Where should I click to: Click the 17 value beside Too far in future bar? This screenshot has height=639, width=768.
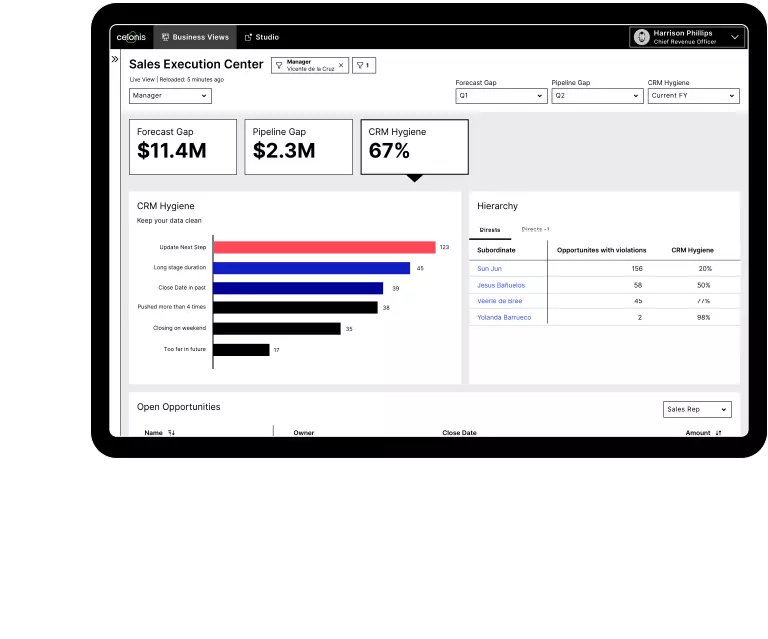click(x=277, y=350)
